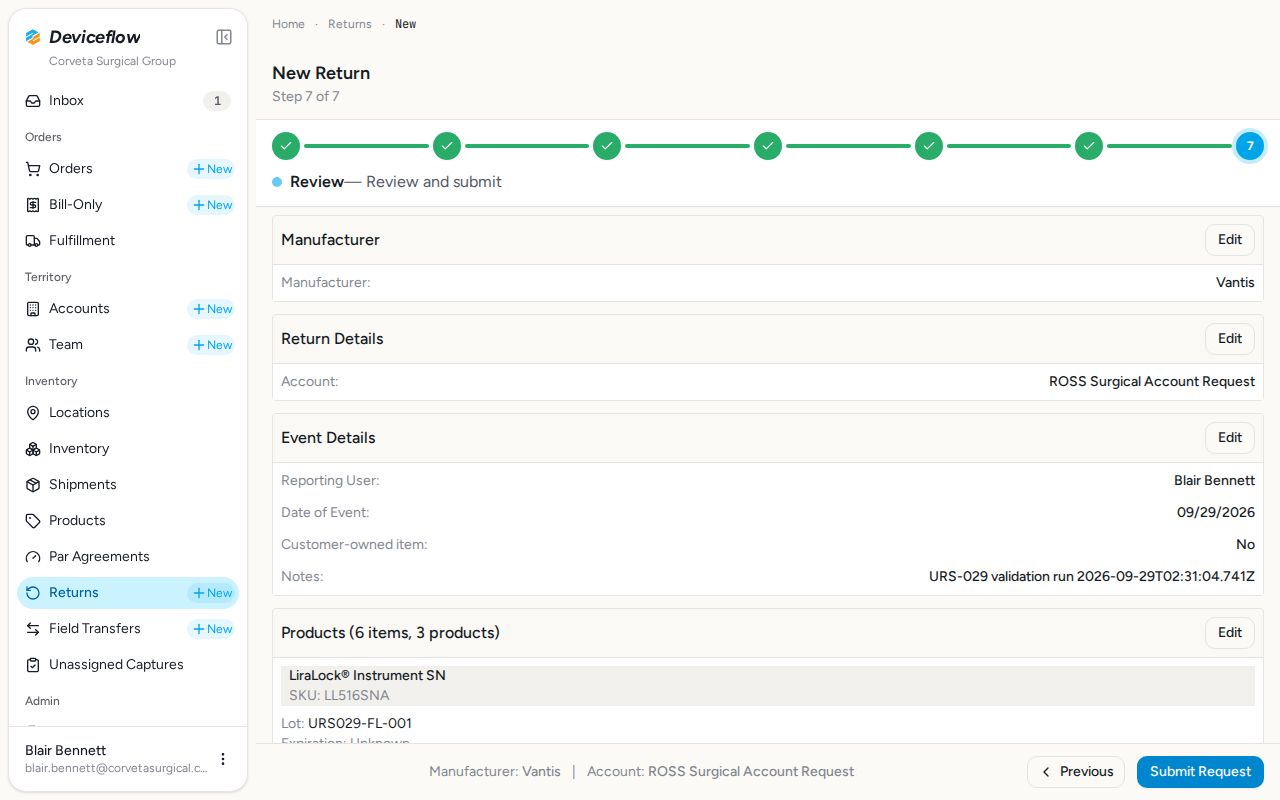
Task: Click the Team people icon
Action: click(33, 345)
